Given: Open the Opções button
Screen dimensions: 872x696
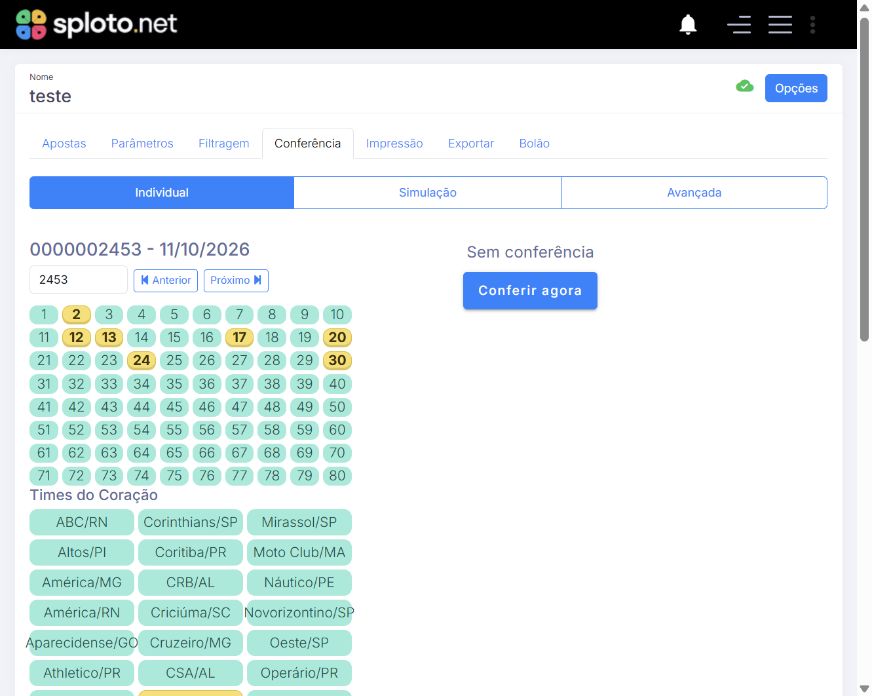Looking at the screenshot, I should (796, 88).
